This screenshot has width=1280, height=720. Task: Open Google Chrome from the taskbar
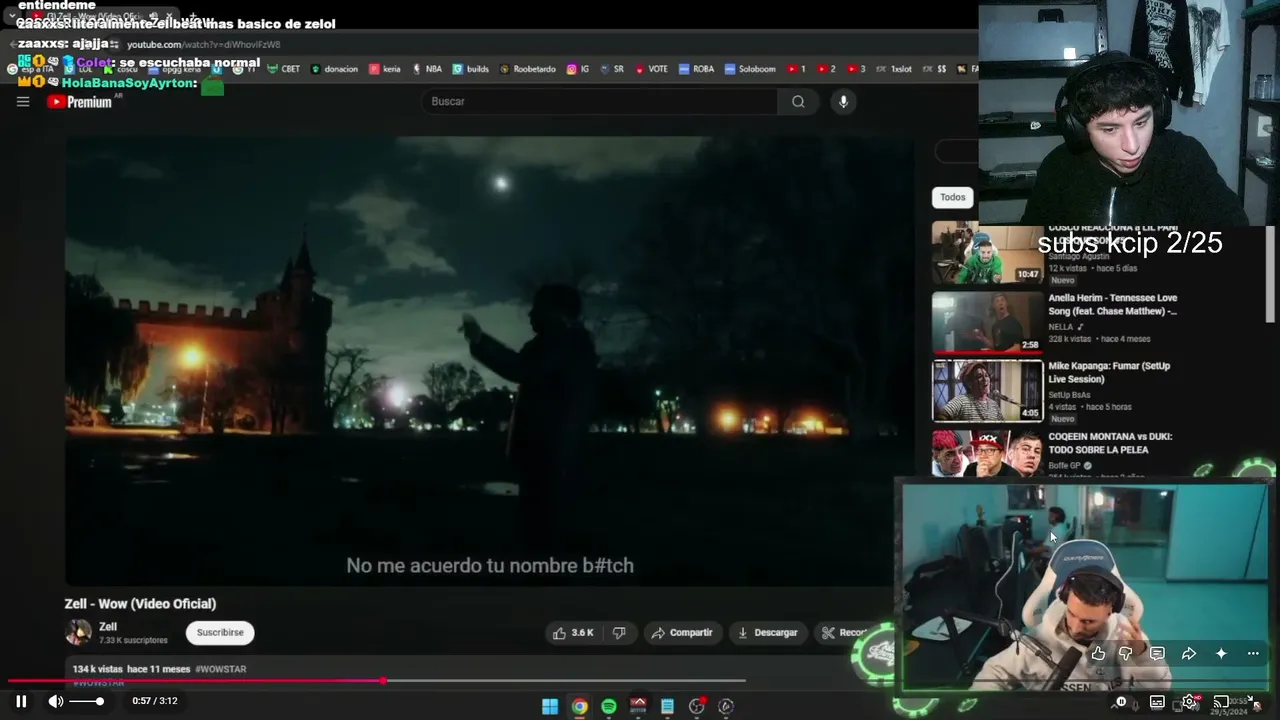tap(579, 706)
